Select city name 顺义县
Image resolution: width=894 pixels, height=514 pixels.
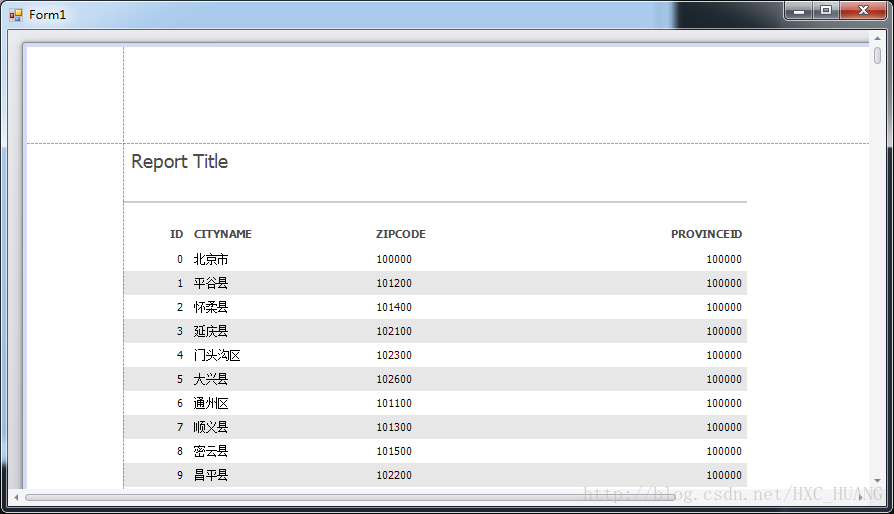click(x=211, y=427)
